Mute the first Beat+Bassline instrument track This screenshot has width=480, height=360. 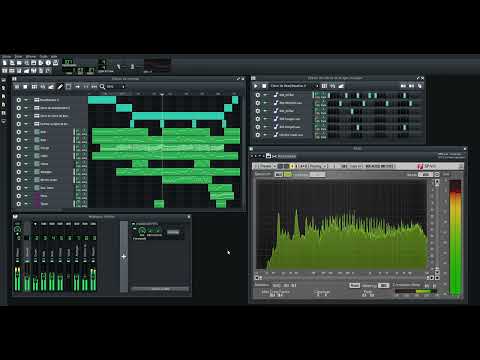coord(265,95)
